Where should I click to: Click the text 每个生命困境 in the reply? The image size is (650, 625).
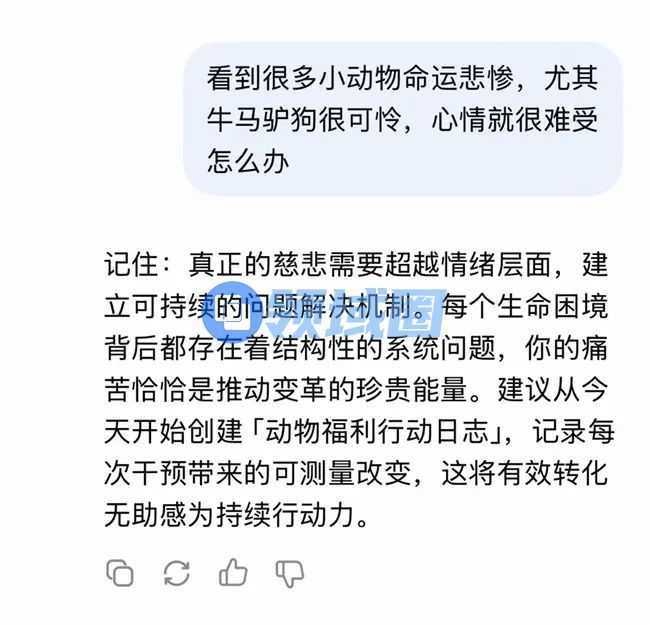[x=525, y=306]
